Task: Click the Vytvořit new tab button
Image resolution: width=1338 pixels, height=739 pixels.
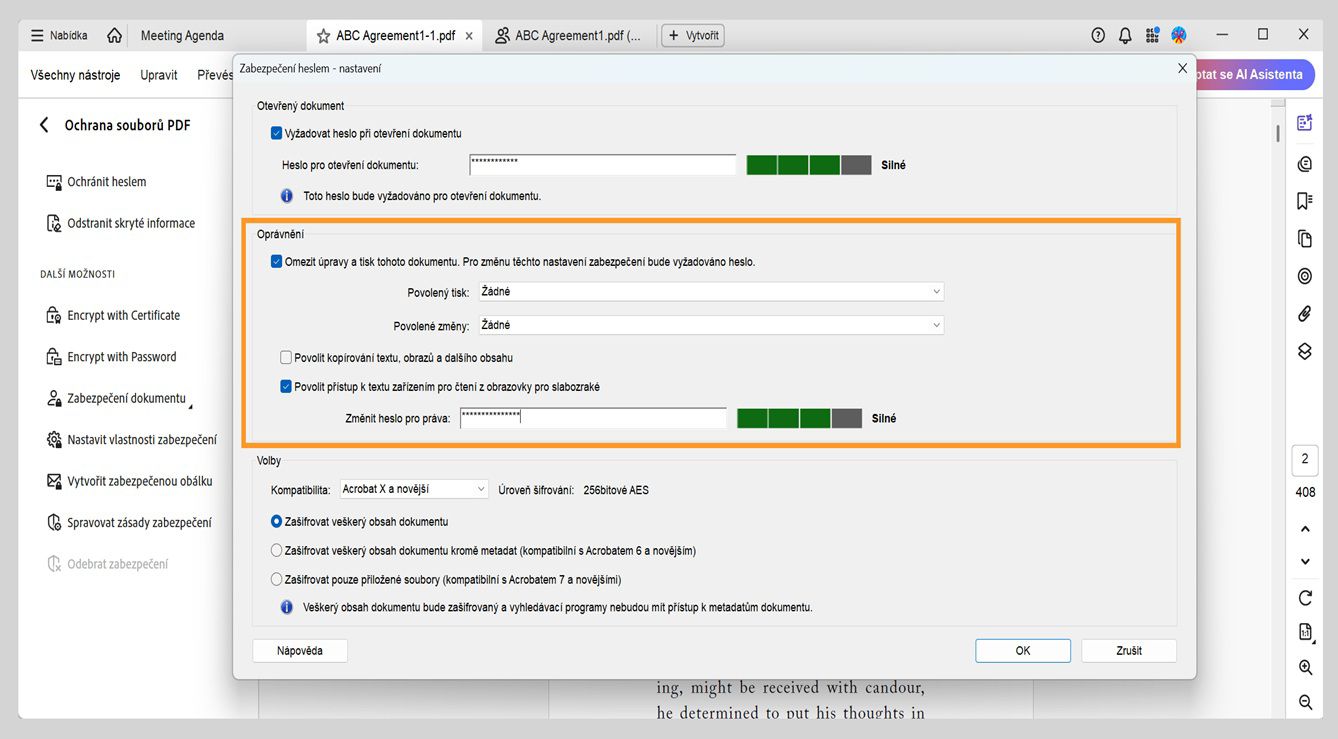Action: (x=693, y=36)
